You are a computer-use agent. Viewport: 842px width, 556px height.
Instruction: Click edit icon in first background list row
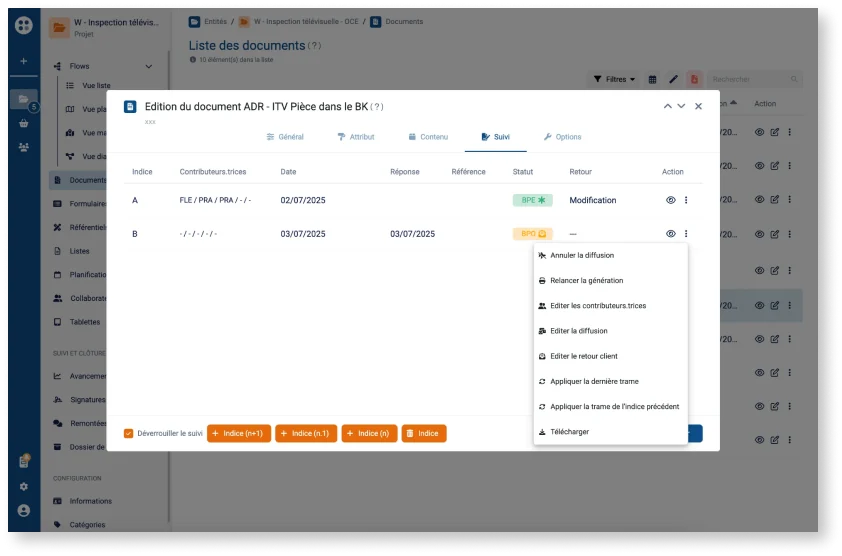tap(775, 132)
